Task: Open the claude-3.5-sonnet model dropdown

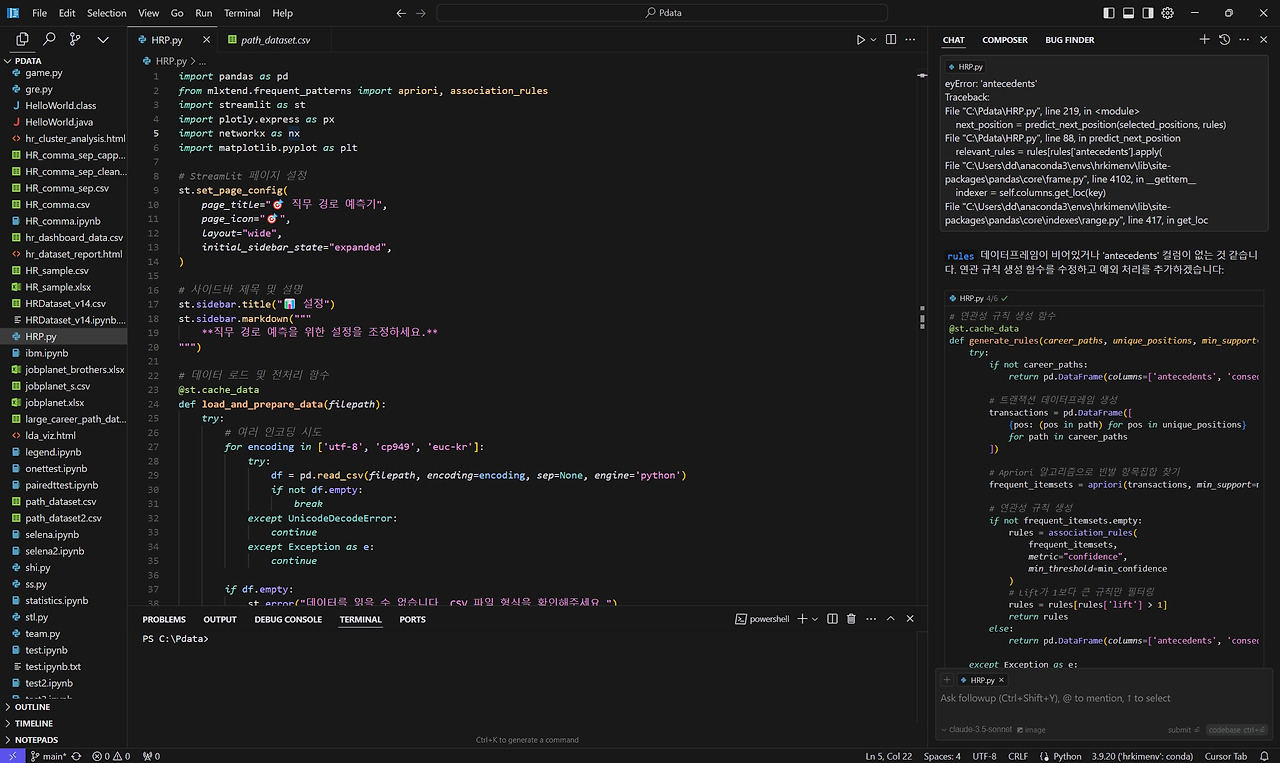Action: pyautogui.click(x=979, y=730)
